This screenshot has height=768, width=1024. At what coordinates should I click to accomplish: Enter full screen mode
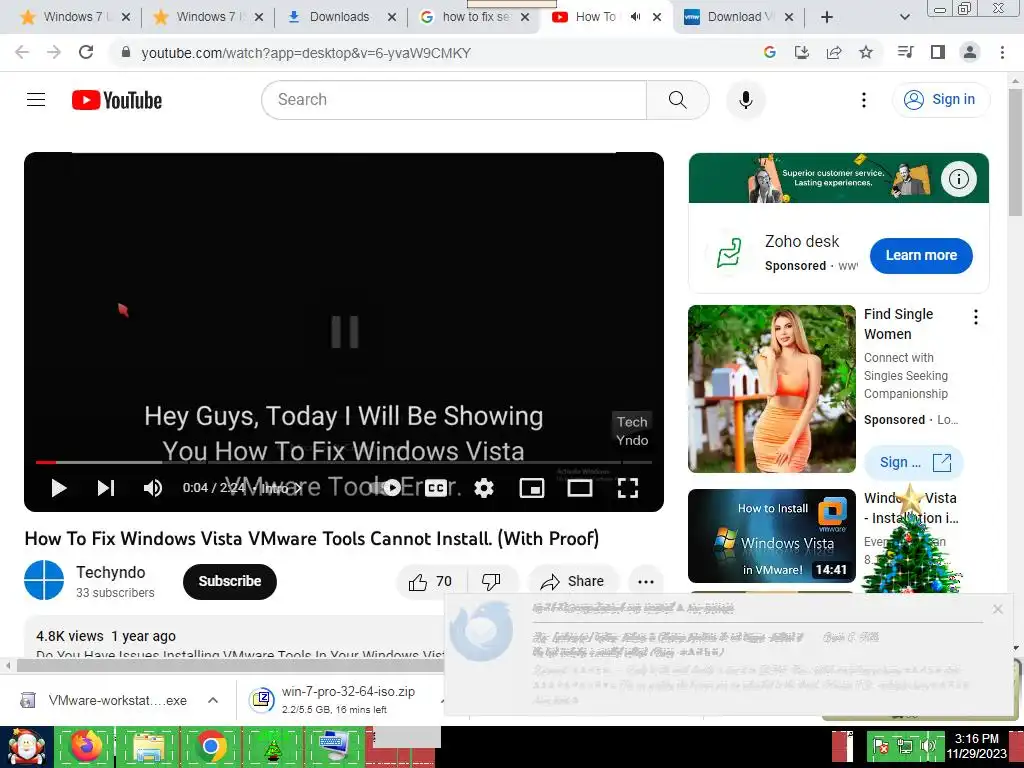[x=628, y=488]
